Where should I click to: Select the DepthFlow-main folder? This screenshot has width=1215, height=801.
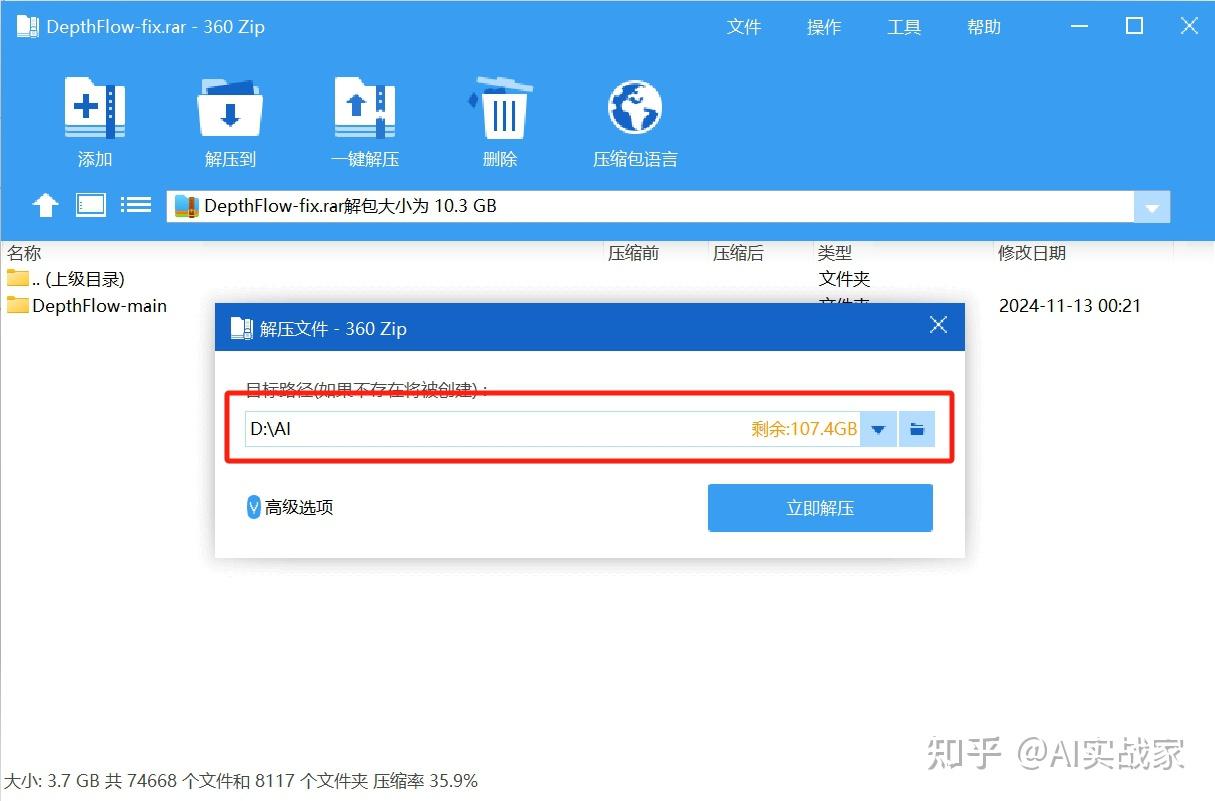pyautogui.click(x=97, y=306)
